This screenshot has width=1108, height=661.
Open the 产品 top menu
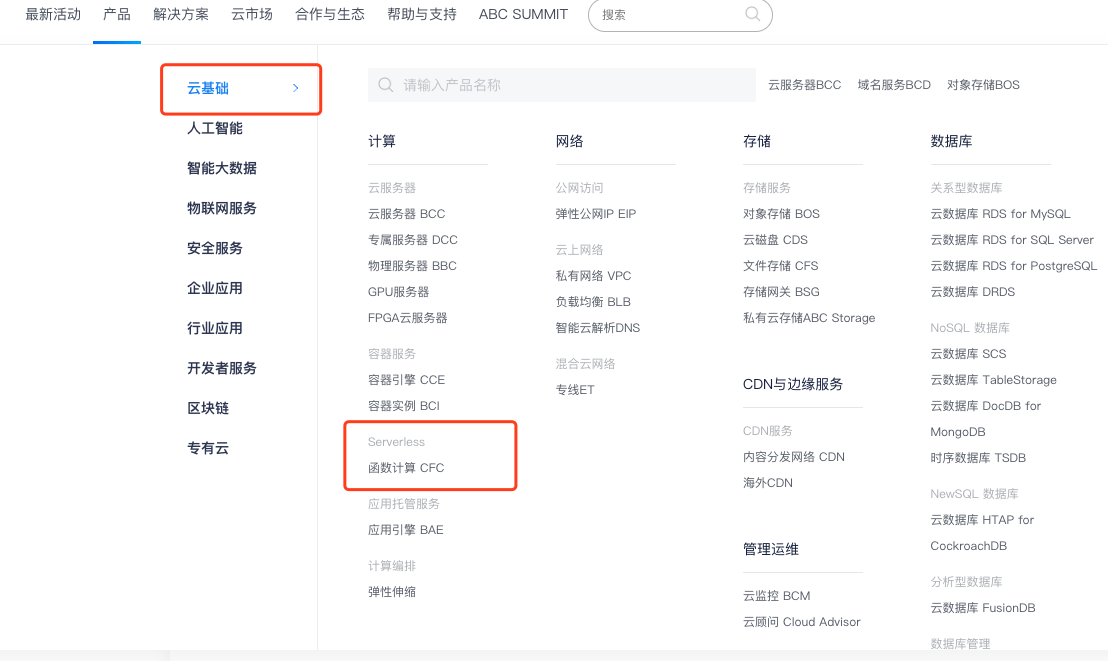coord(117,14)
